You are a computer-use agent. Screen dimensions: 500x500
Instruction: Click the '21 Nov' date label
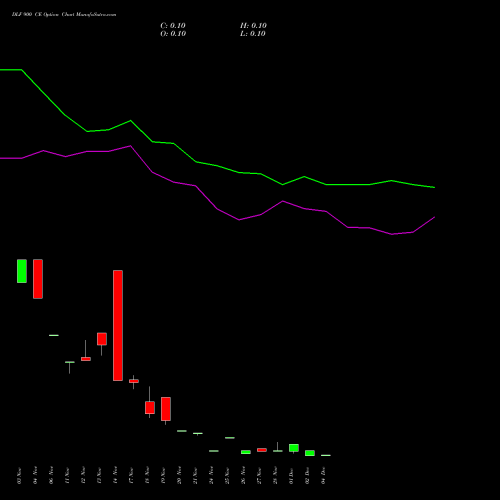pos(195,476)
